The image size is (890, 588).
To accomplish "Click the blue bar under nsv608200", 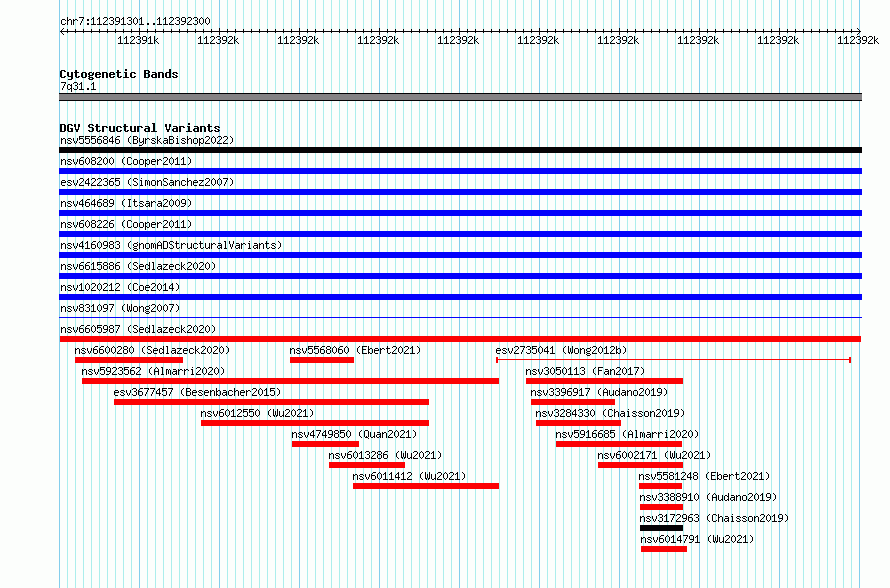I will 460,171.
